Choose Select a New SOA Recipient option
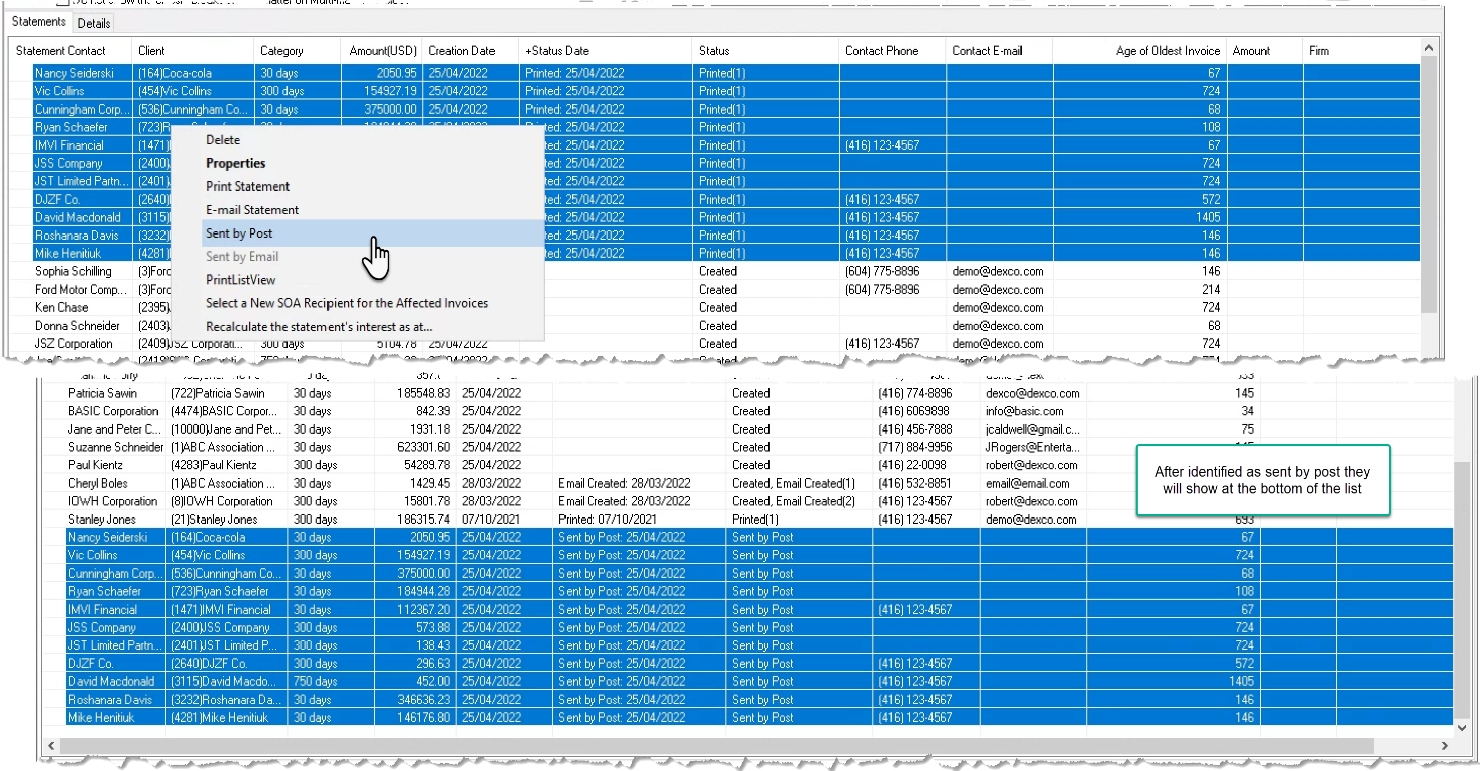The width and height of the screenshot is (1480, 771). point(347,303)
